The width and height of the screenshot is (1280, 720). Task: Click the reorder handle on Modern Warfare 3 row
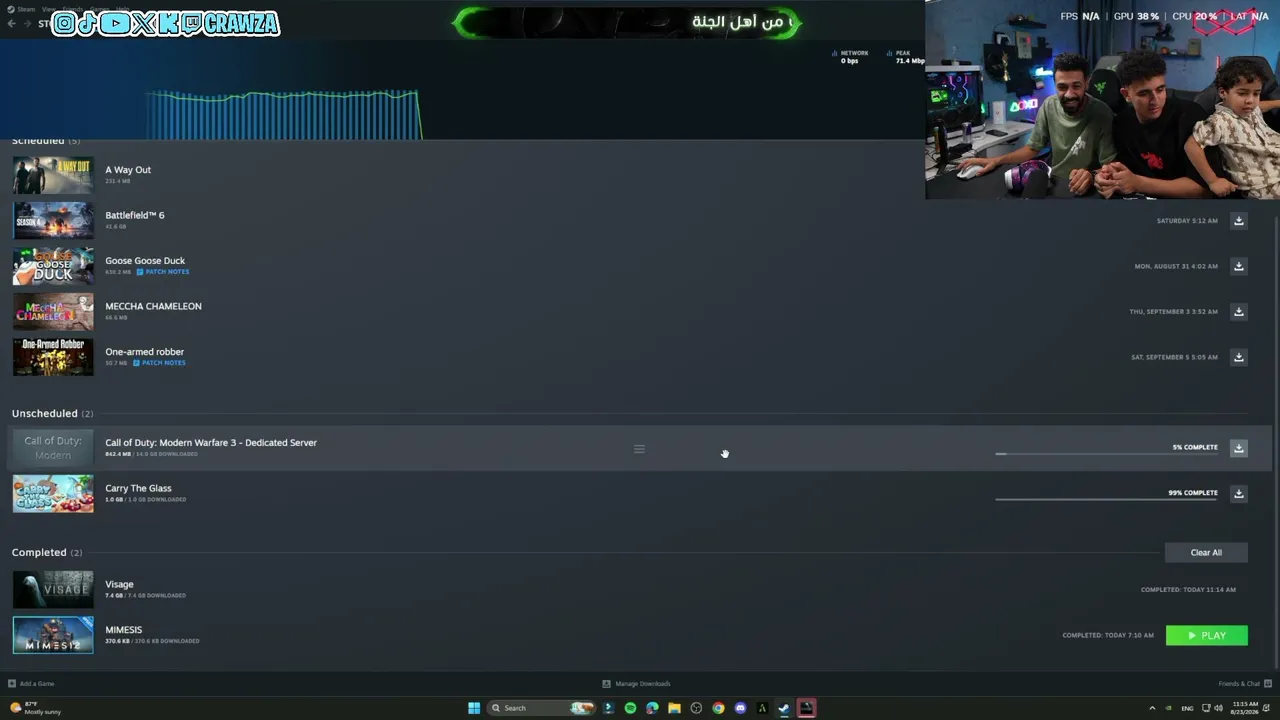(639, 449)
